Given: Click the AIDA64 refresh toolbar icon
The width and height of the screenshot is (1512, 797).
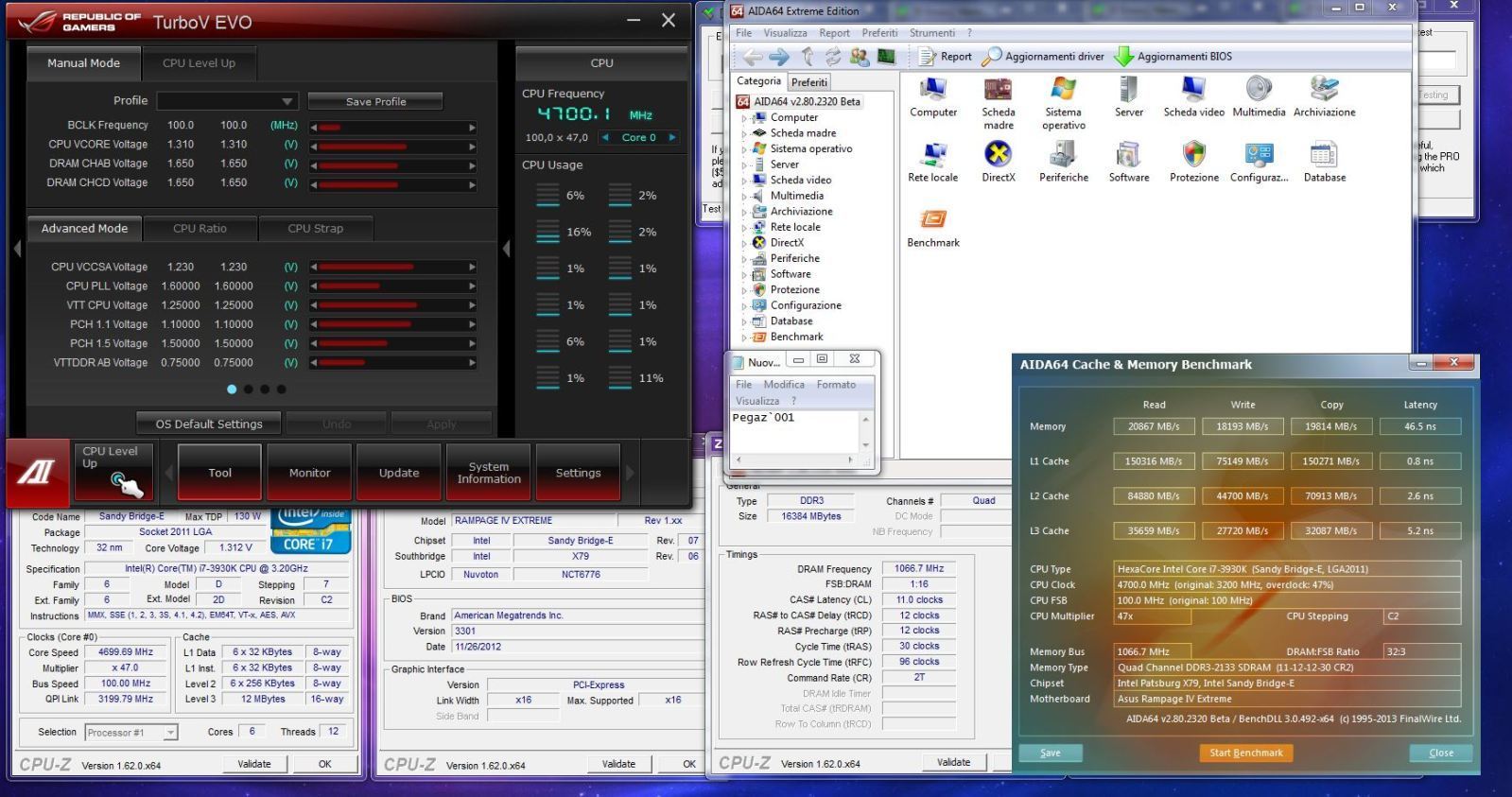Looking at the screenshot, I should 833,57.
